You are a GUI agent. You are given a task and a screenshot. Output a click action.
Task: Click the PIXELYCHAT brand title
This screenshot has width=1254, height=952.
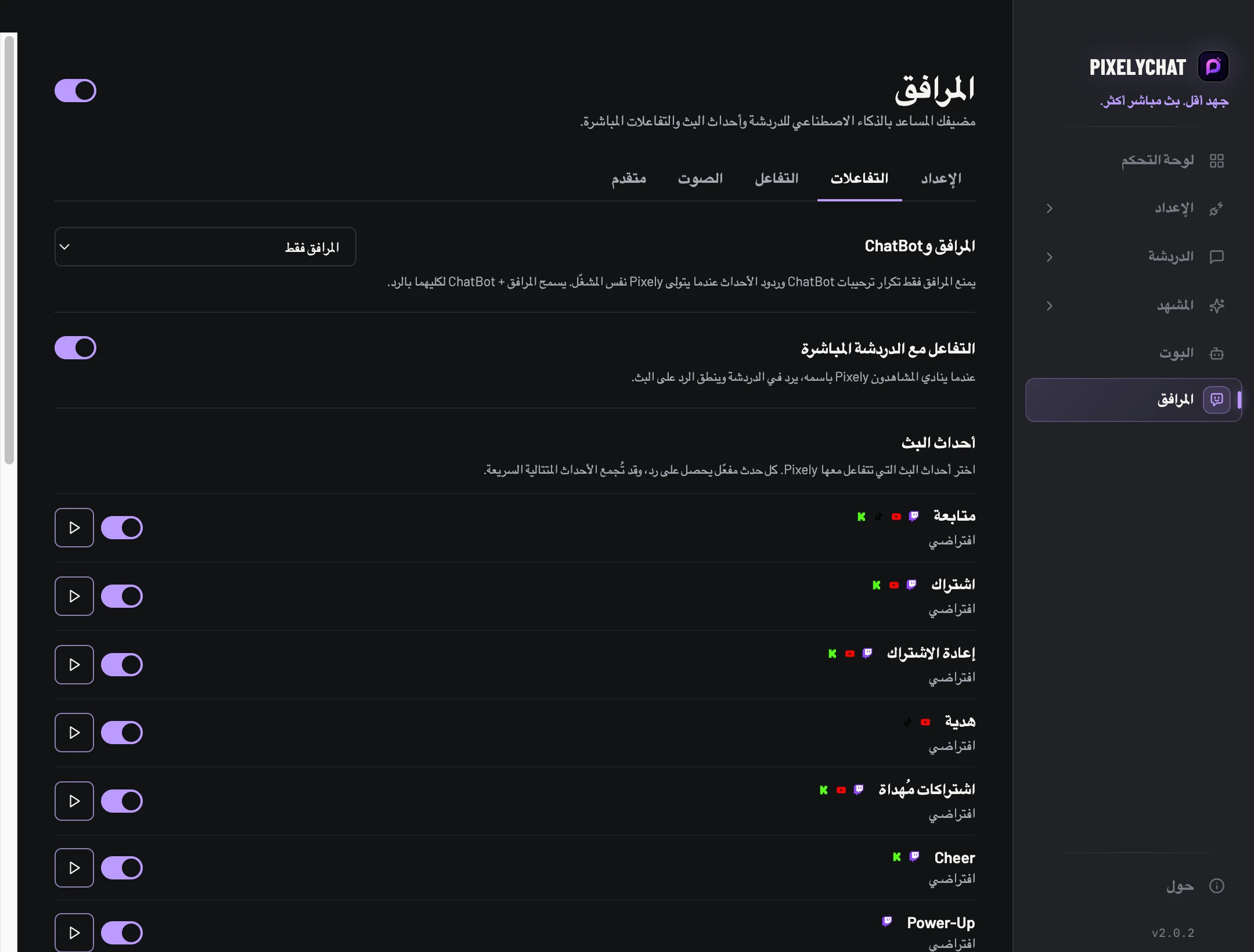click(1137, 67)
